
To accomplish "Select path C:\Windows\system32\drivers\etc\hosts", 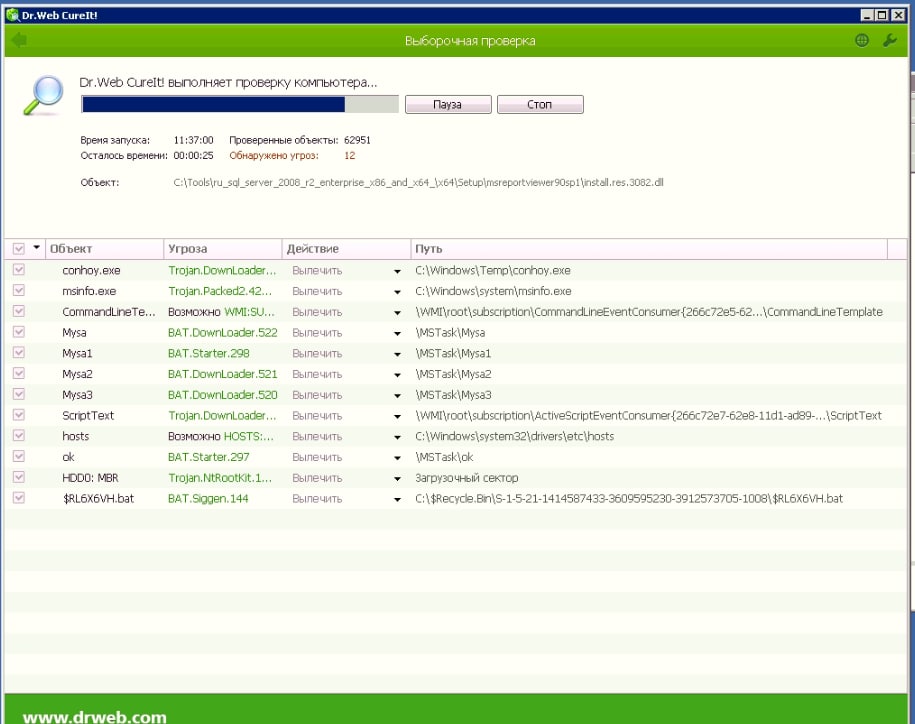I will 514,436.
